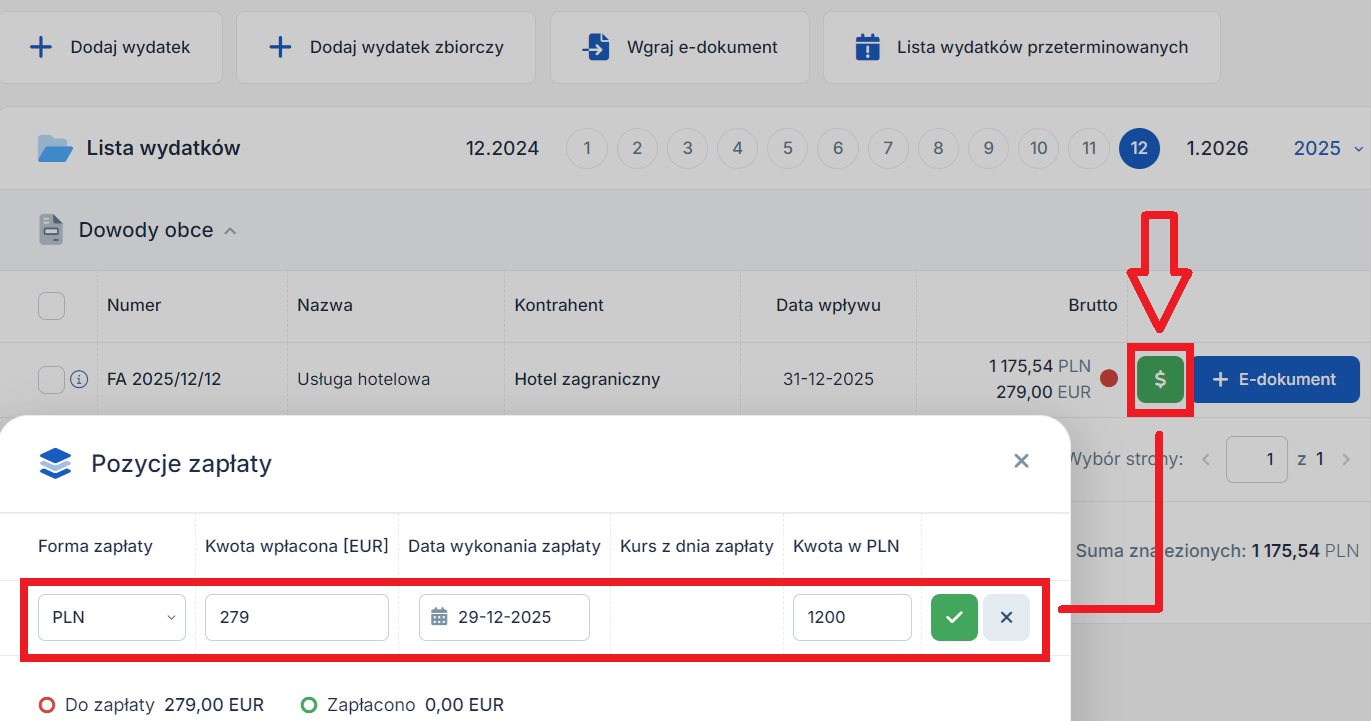
Task: Click Wgraj e-dokument upload button
Action: pos(679,47)
